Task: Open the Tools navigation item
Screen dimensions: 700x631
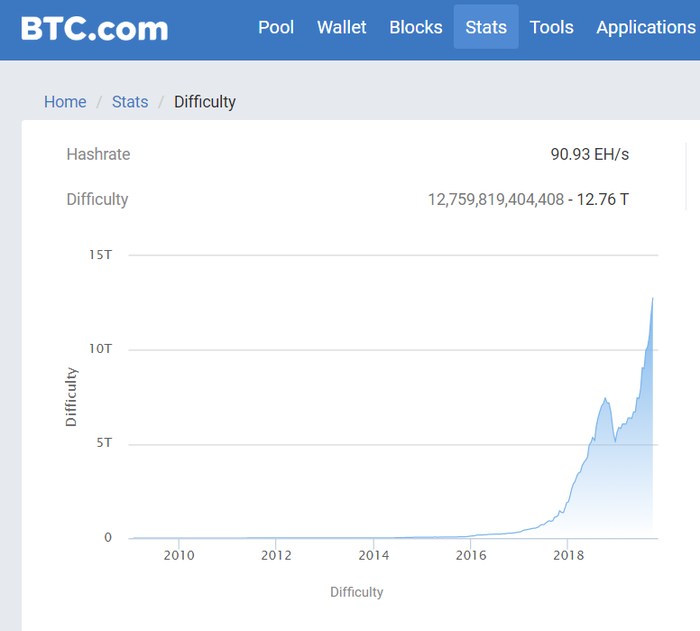Action: 551,27
